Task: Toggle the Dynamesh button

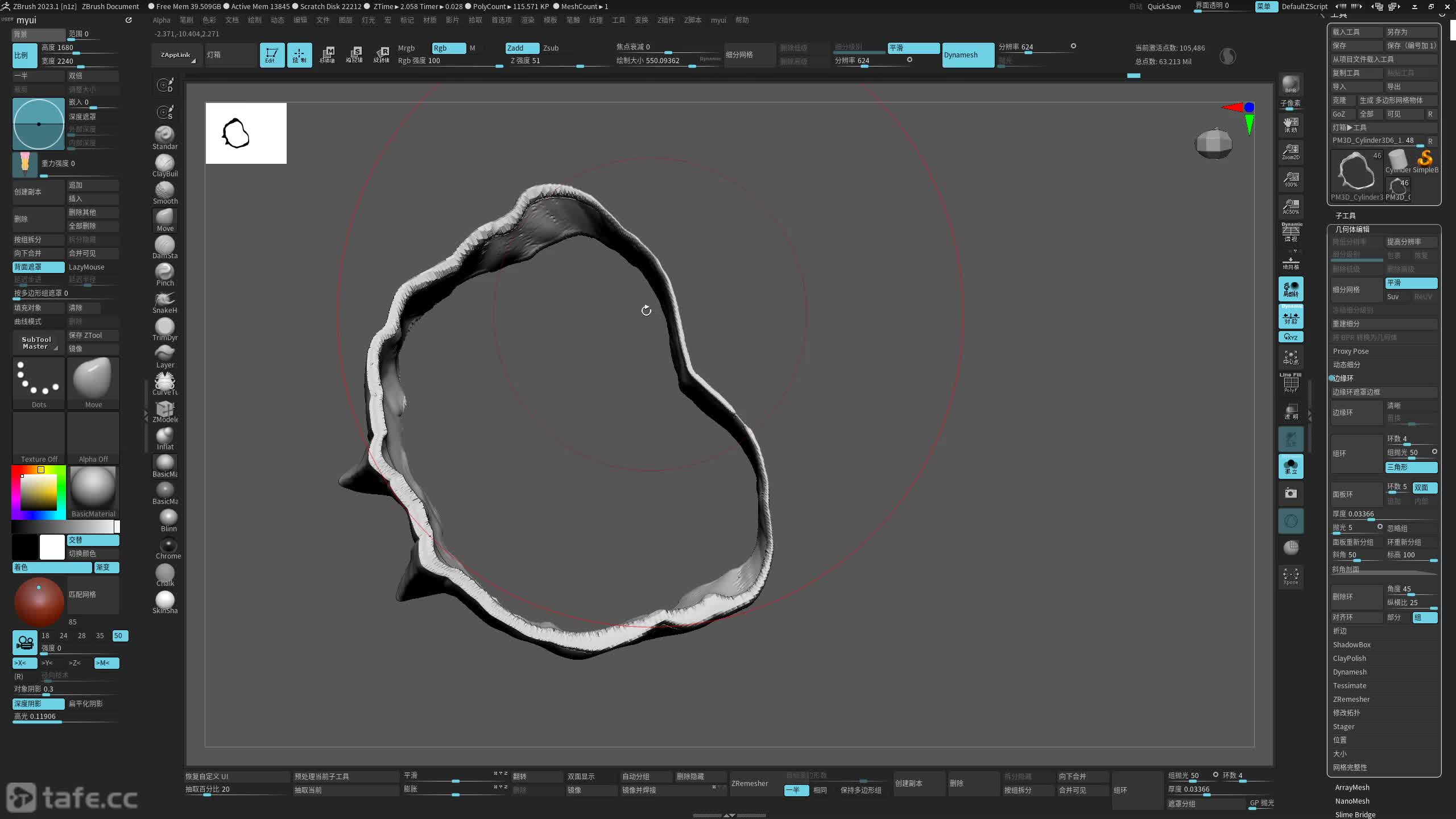Action: click(967, 55)
